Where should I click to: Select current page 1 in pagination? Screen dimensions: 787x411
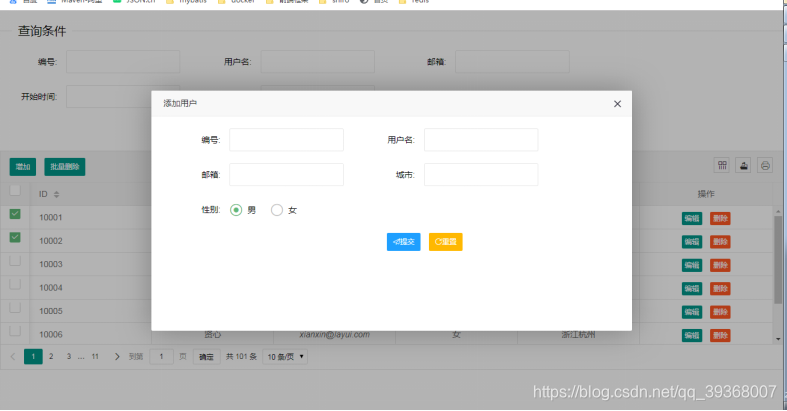(33, 357)
